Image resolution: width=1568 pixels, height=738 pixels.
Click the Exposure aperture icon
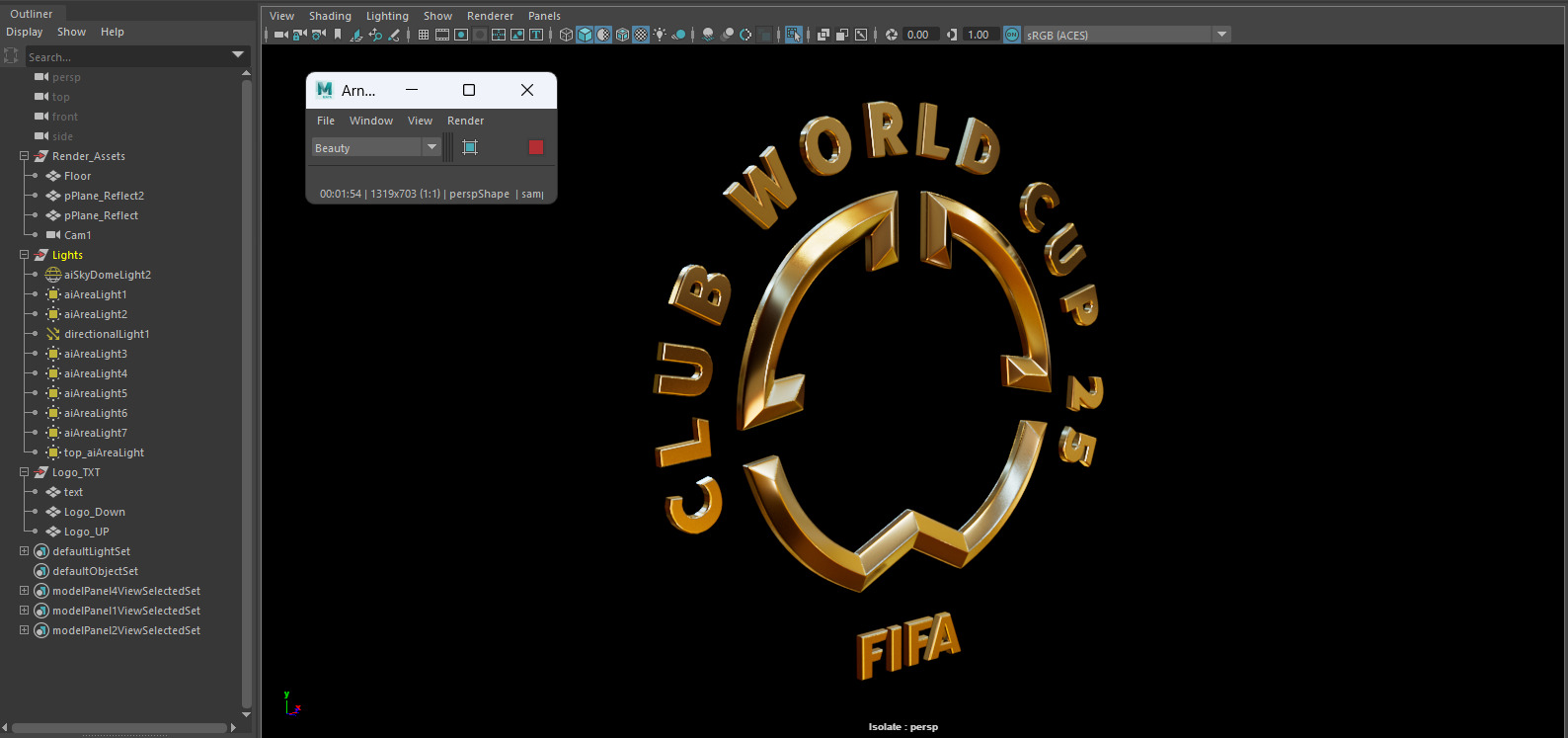pyautogui.click(x=891, y=35)
